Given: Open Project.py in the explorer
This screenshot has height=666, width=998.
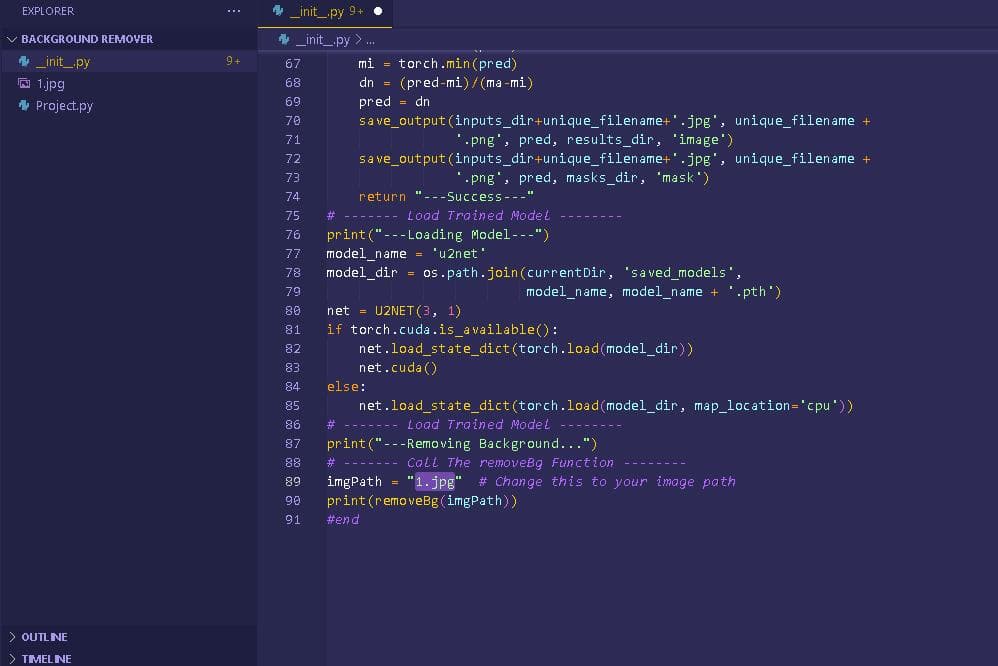Looking at the screenshot, I should (x=64, y=106).
